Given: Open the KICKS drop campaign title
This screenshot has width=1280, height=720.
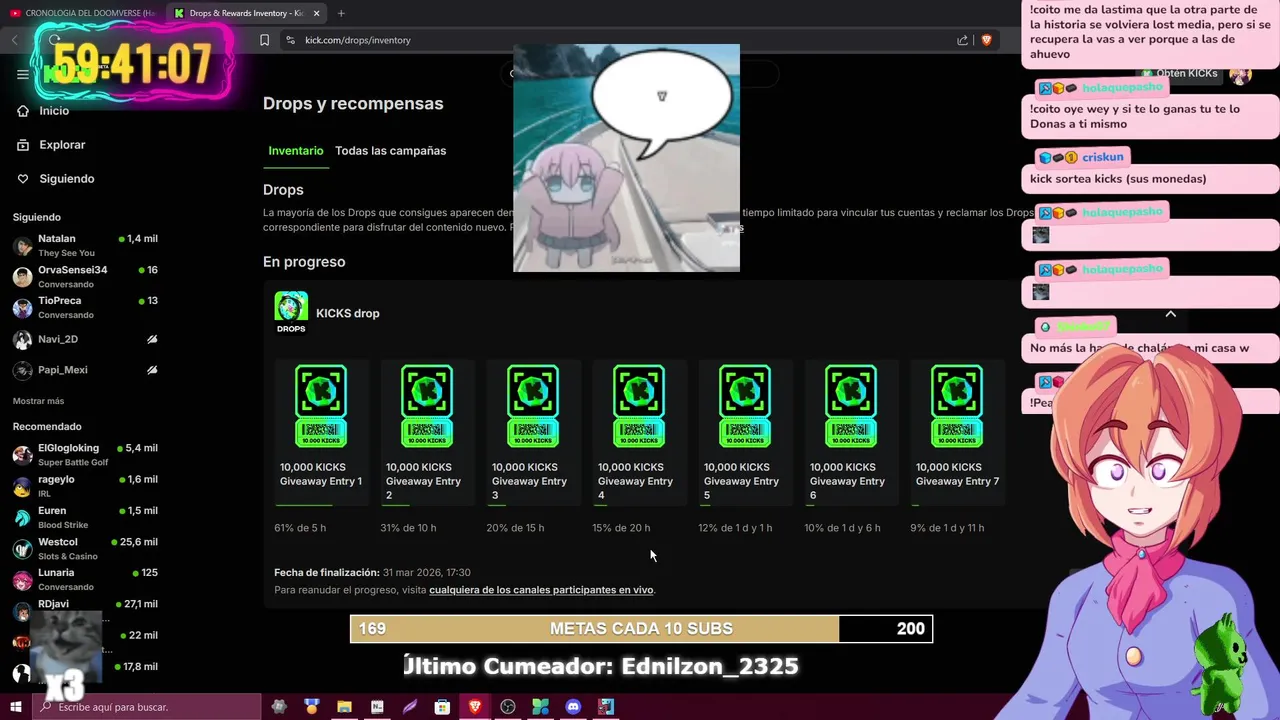Looking at the screenshot, I should click(347, 313).
